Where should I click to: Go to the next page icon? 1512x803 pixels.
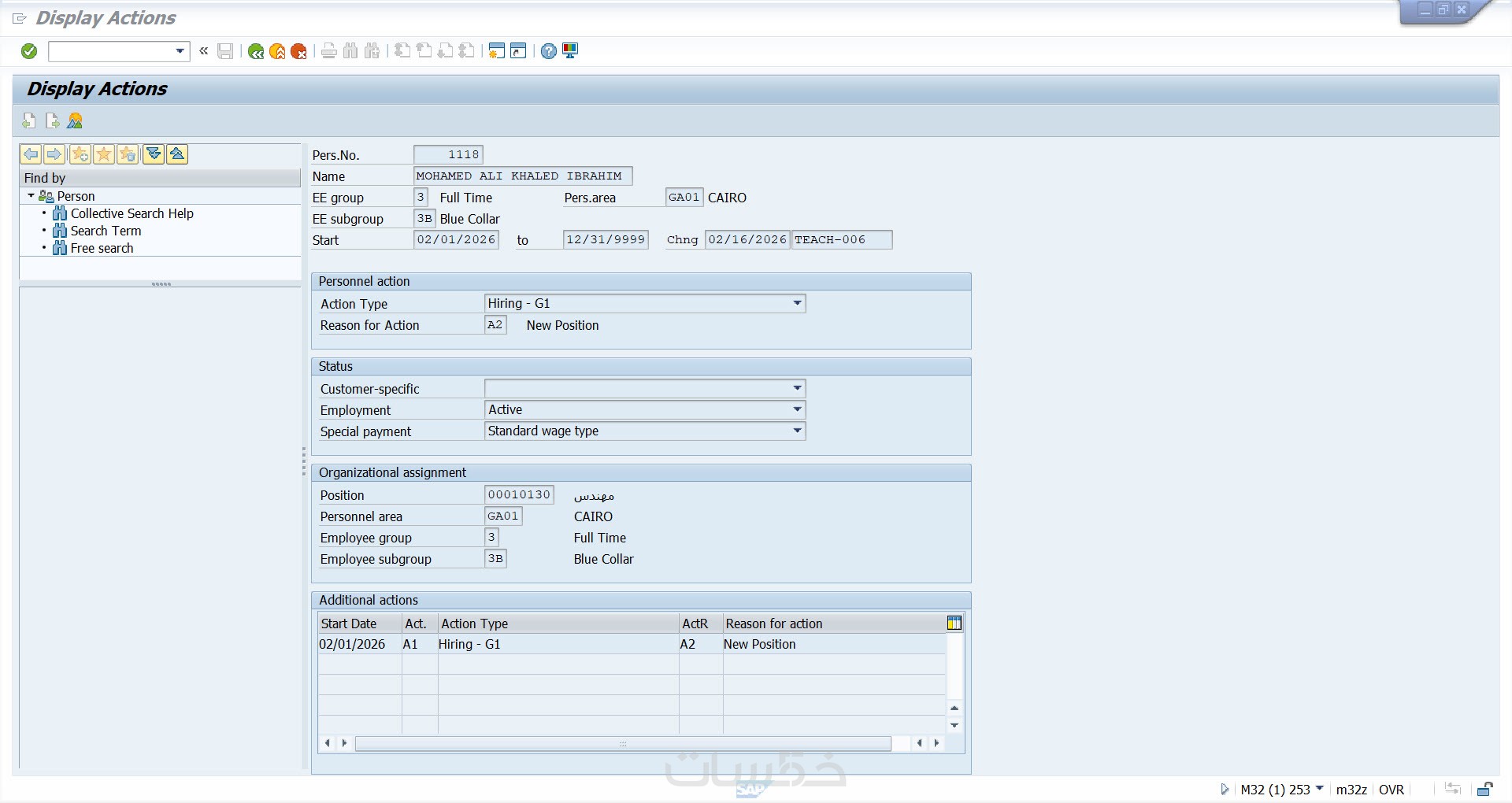point(445,51)
